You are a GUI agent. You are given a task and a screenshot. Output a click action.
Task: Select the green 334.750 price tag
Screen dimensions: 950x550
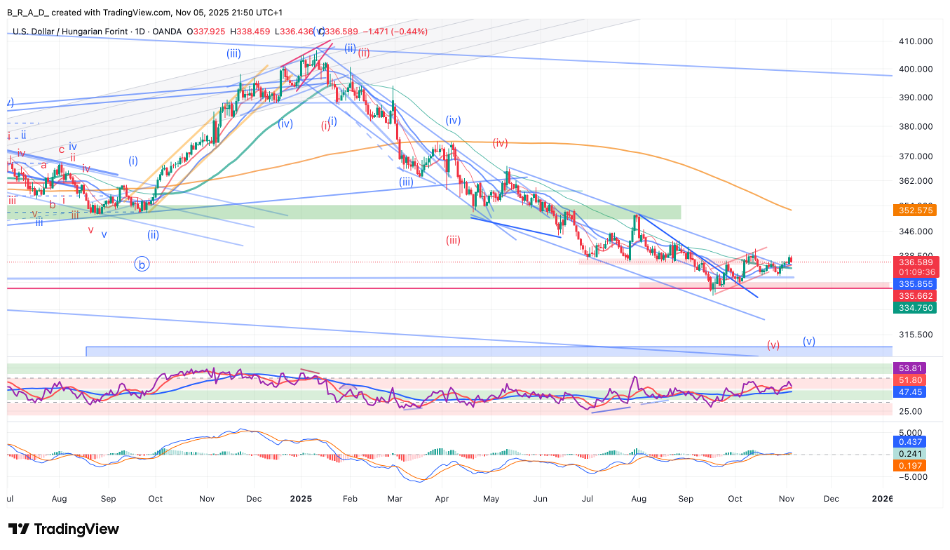click(917, 308)
